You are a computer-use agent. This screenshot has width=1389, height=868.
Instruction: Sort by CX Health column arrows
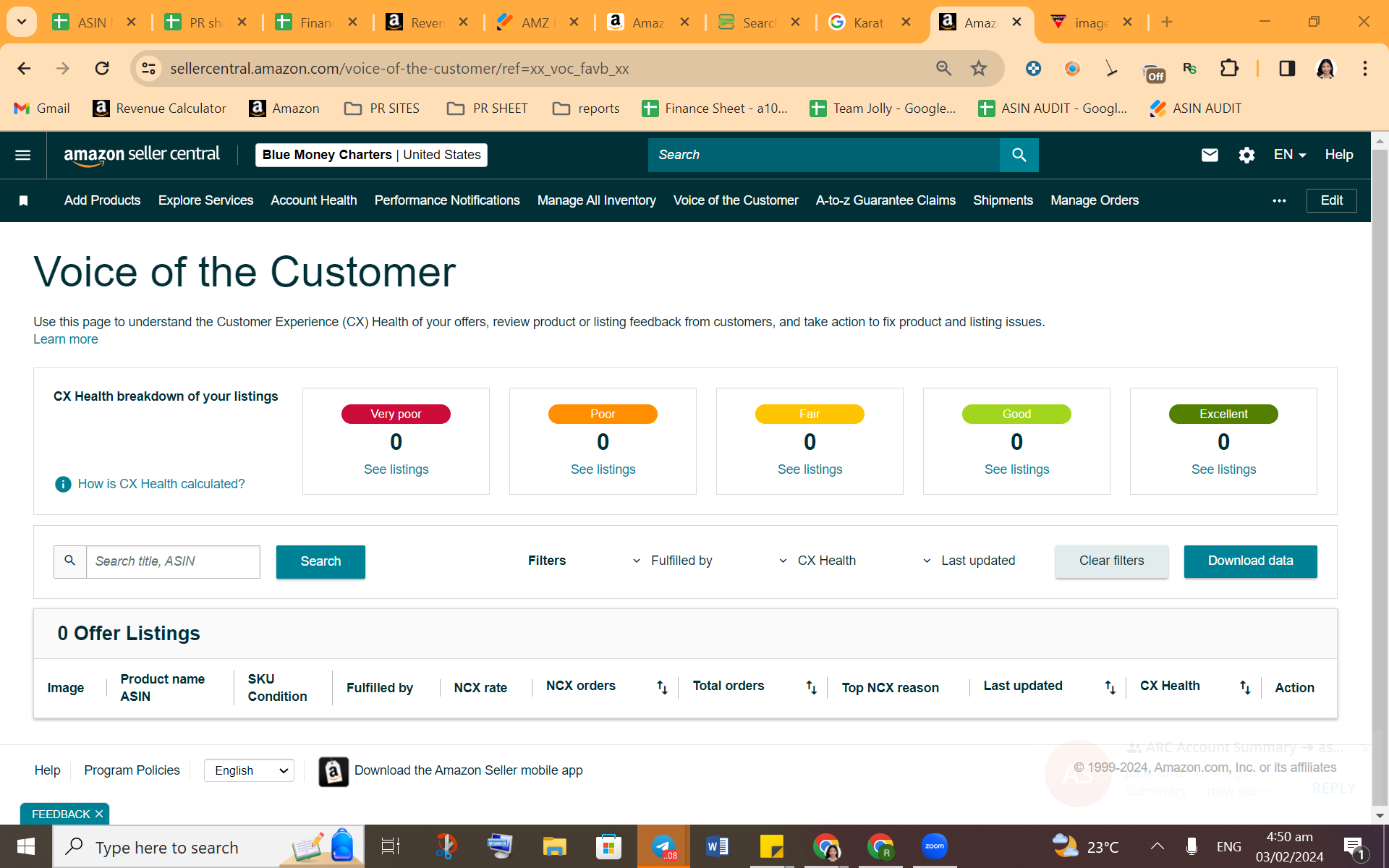click(1245, 687)
